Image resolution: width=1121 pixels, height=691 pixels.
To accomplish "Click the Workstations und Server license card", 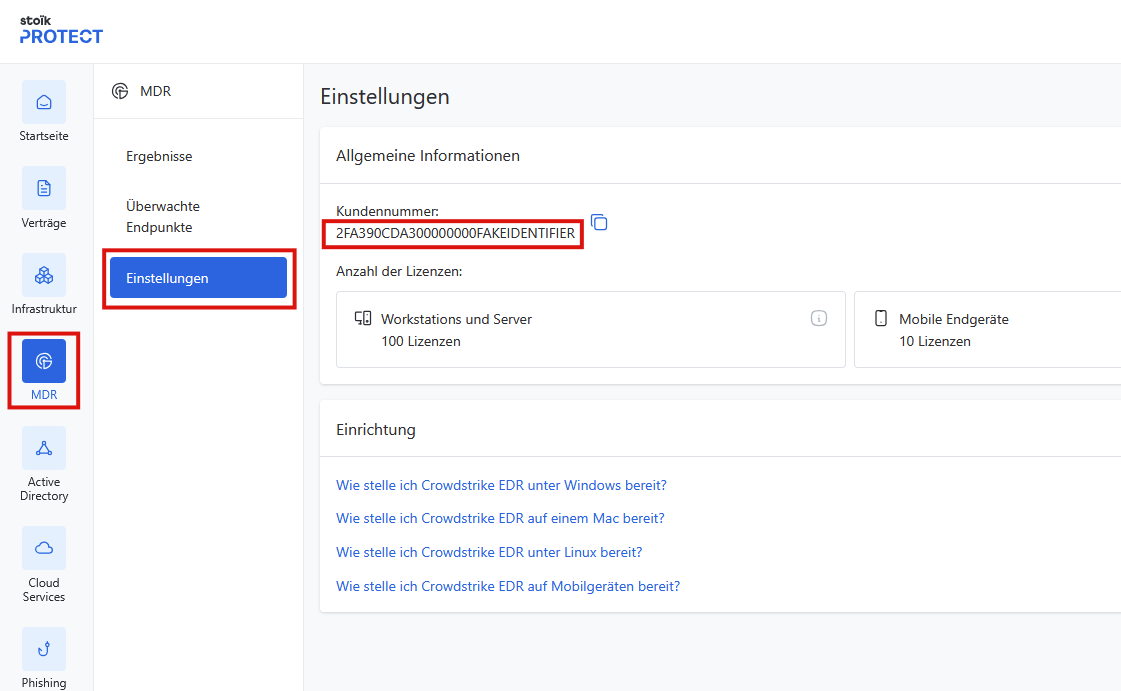I will click(x=590, y=330).
